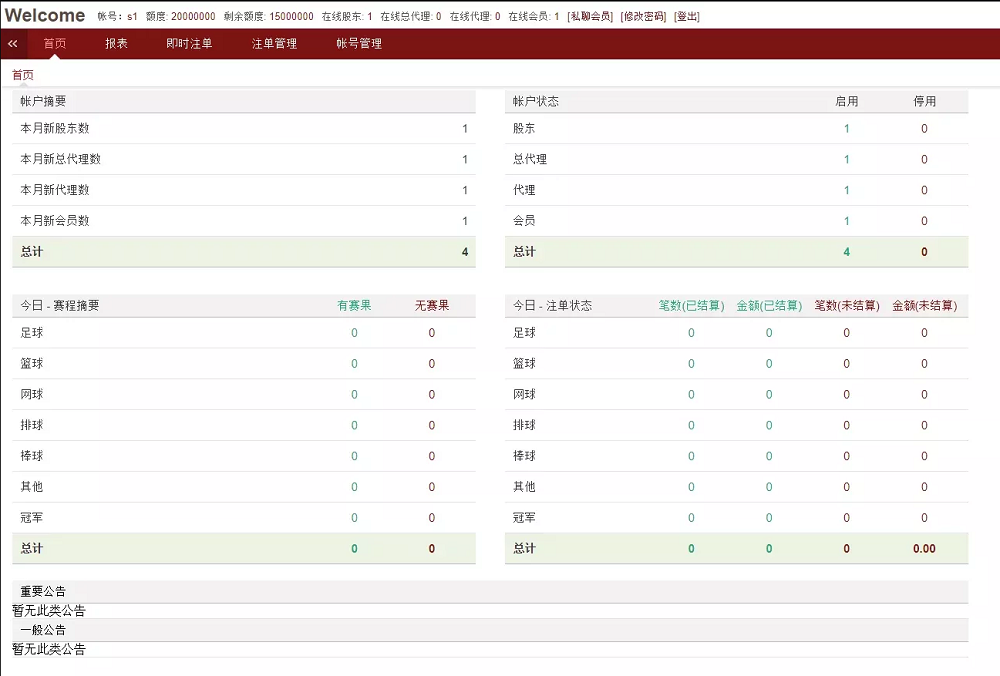This screenshot has height=676, width=1000.
Task: Click the 足球 zero count in 赛程摘要
Action: (355, 333)
